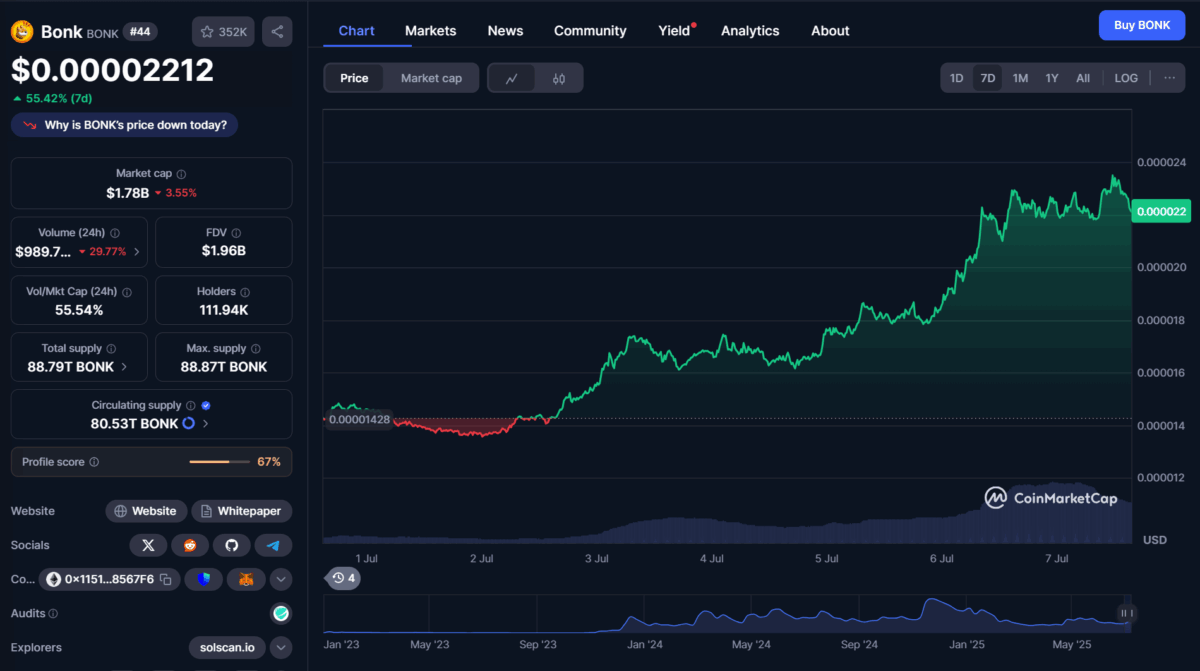
Task: Open the share button beside the watchlist
Action: [x=277, y=32]
